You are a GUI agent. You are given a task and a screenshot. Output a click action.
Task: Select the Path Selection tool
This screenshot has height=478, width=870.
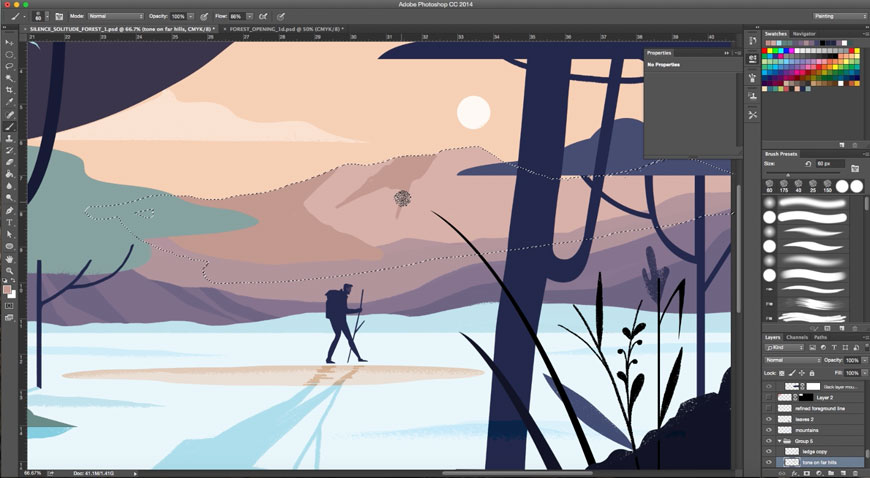pos(9,234)
